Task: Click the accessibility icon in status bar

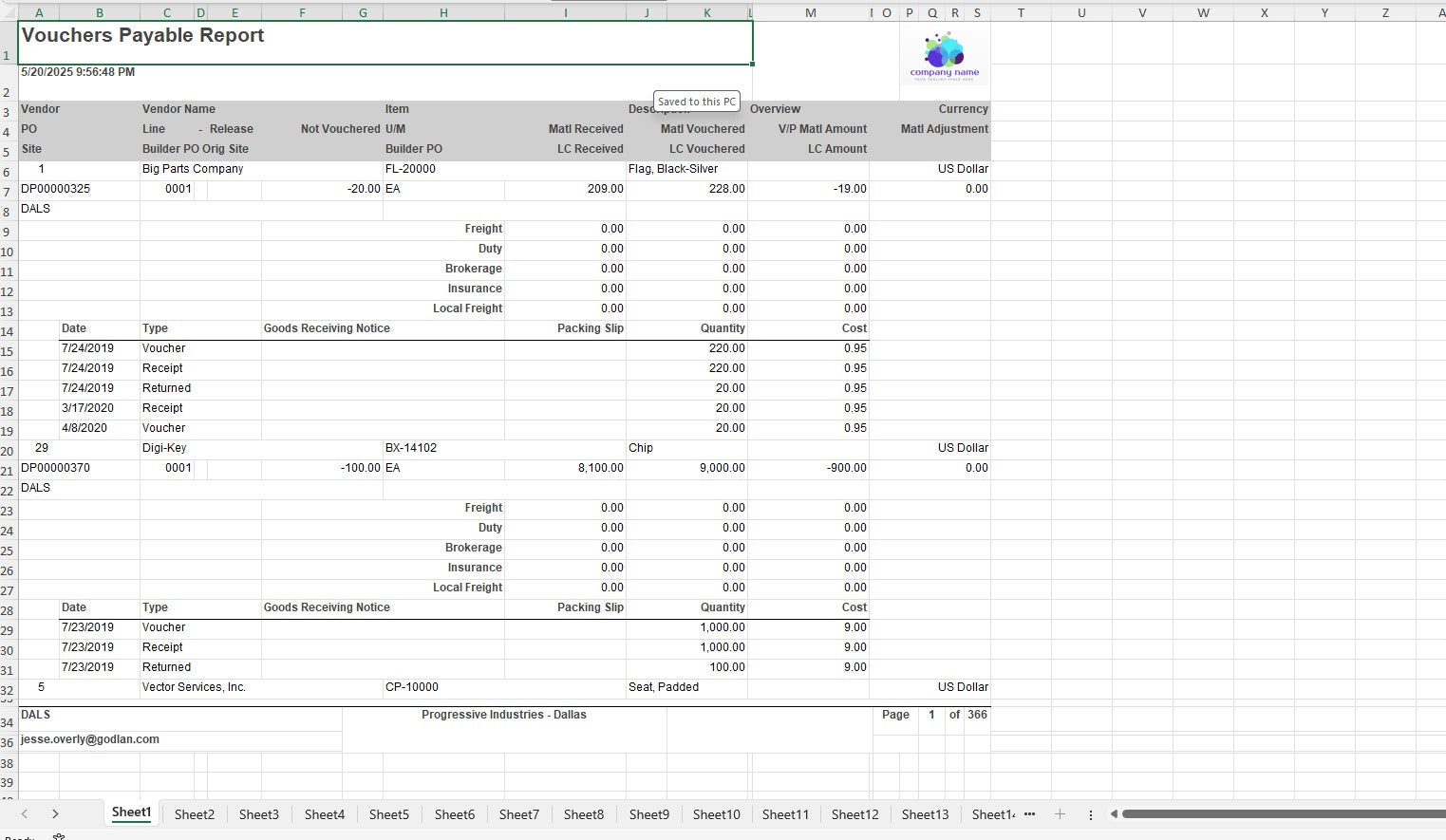Action: pos(59,836)
